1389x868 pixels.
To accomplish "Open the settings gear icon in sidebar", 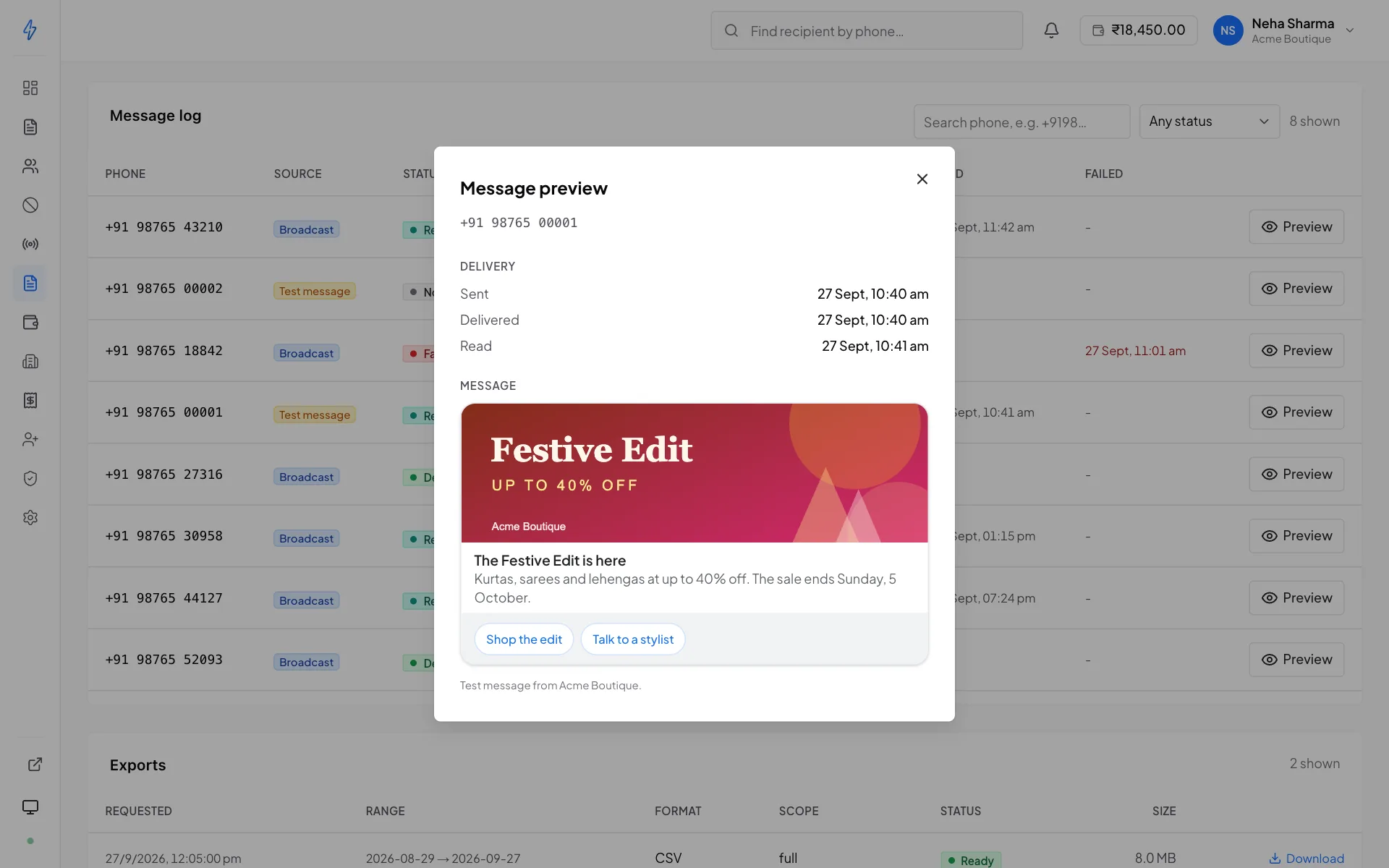I will point(30,517).
